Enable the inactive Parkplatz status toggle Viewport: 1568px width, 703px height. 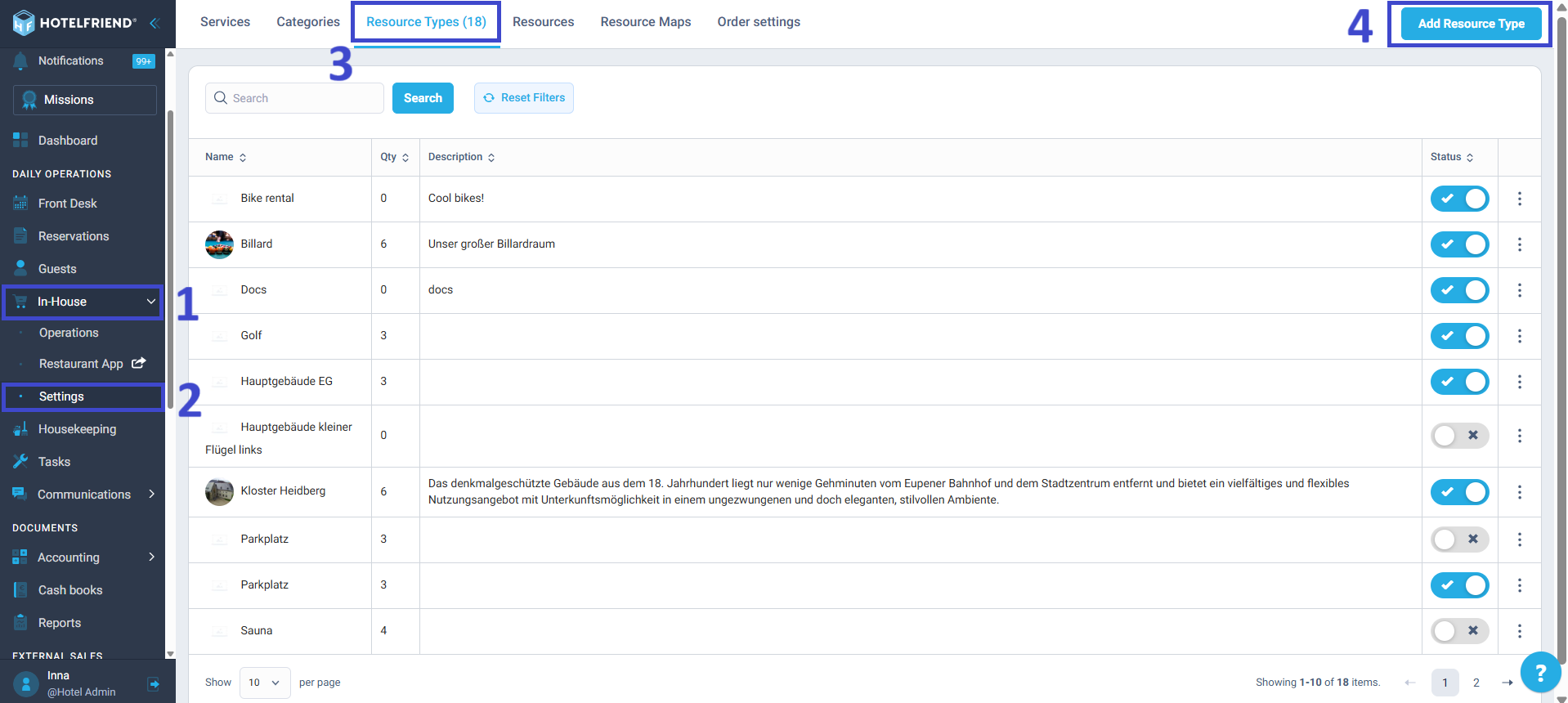click(1460, 540)
